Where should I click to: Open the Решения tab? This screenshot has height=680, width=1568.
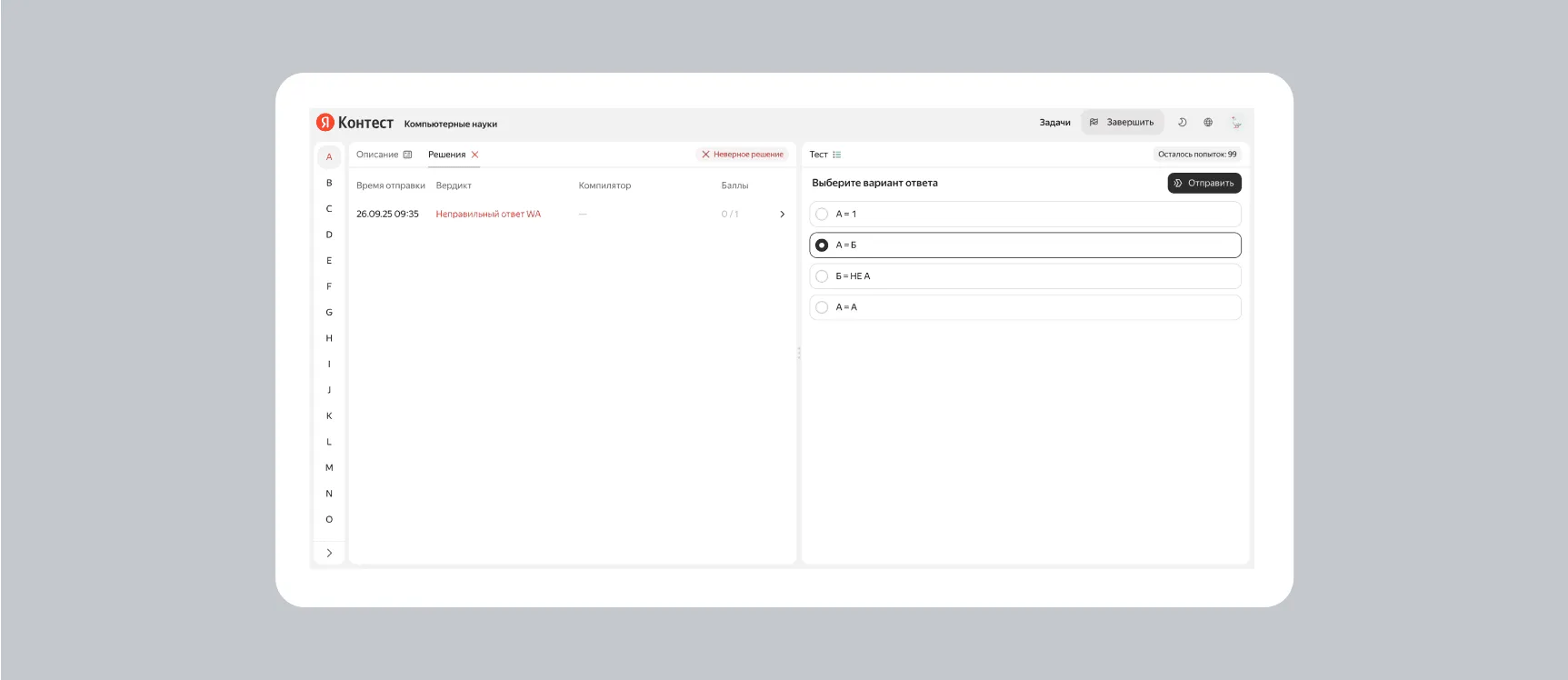446,155
